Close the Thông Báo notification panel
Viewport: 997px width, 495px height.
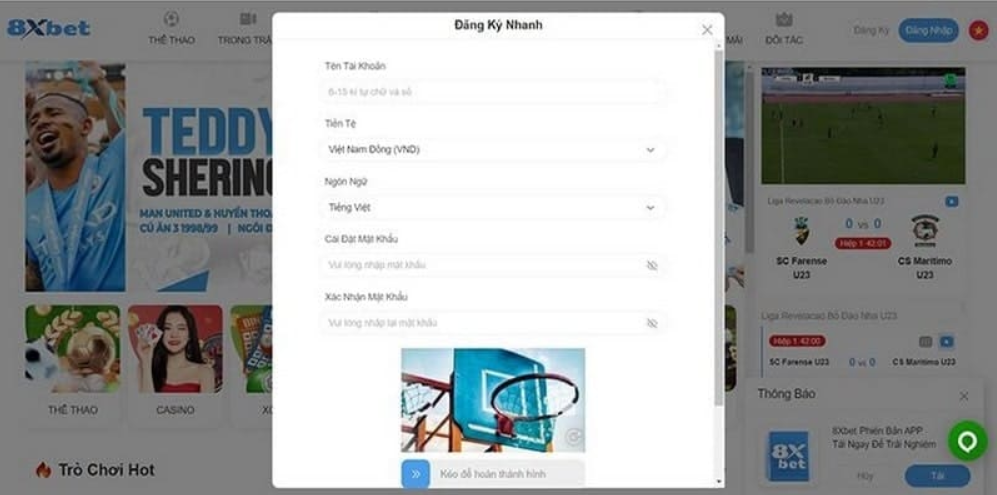(x=964, y=396)
